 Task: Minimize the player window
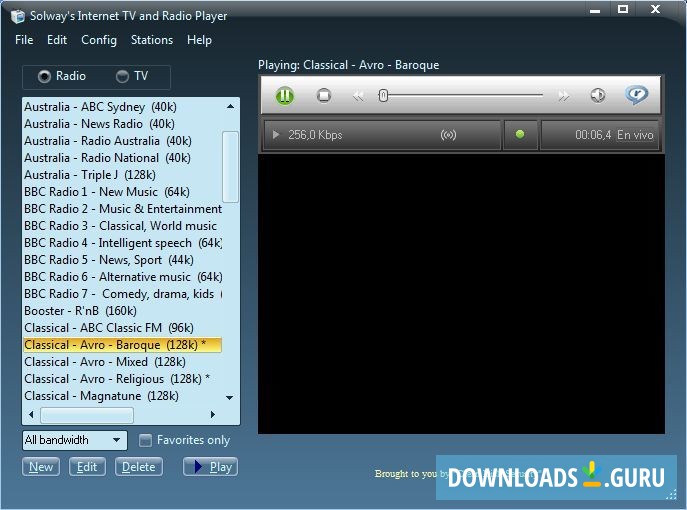595,10
